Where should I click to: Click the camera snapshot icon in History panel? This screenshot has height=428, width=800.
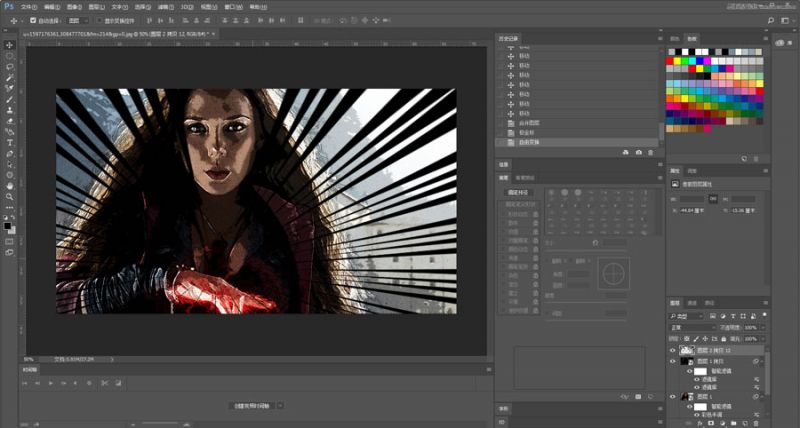pos(639,152)
